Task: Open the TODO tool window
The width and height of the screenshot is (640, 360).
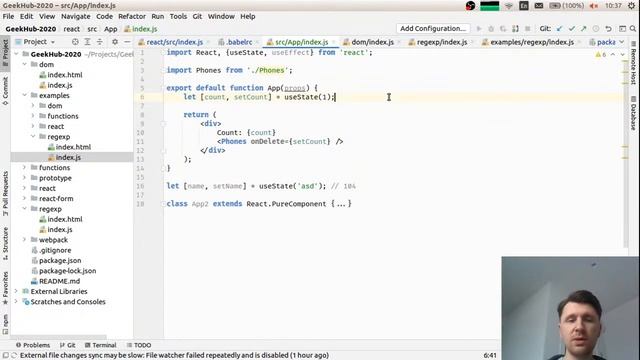Action: pos(139,345)
